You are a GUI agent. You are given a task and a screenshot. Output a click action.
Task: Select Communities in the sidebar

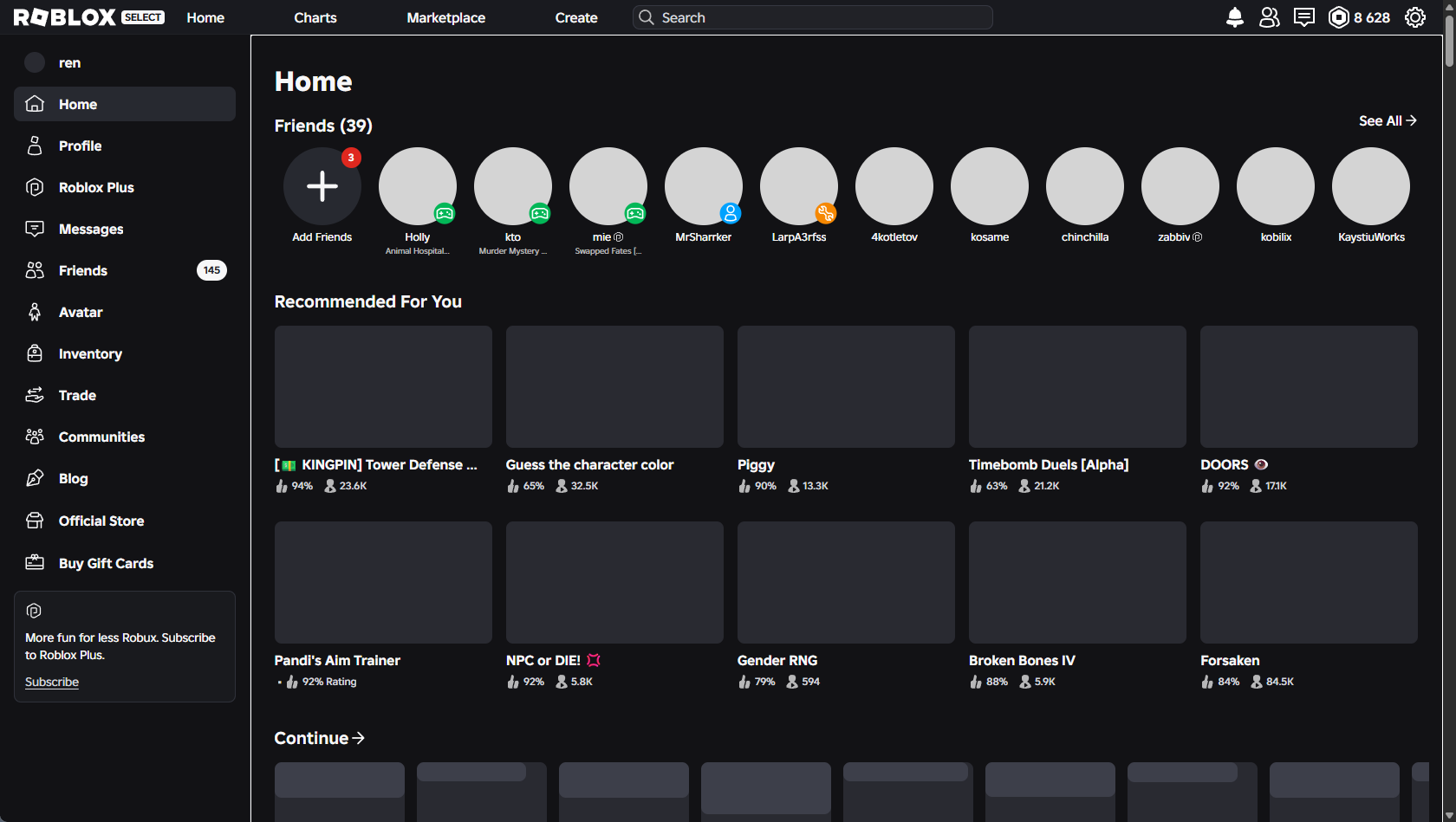point(125,437)
